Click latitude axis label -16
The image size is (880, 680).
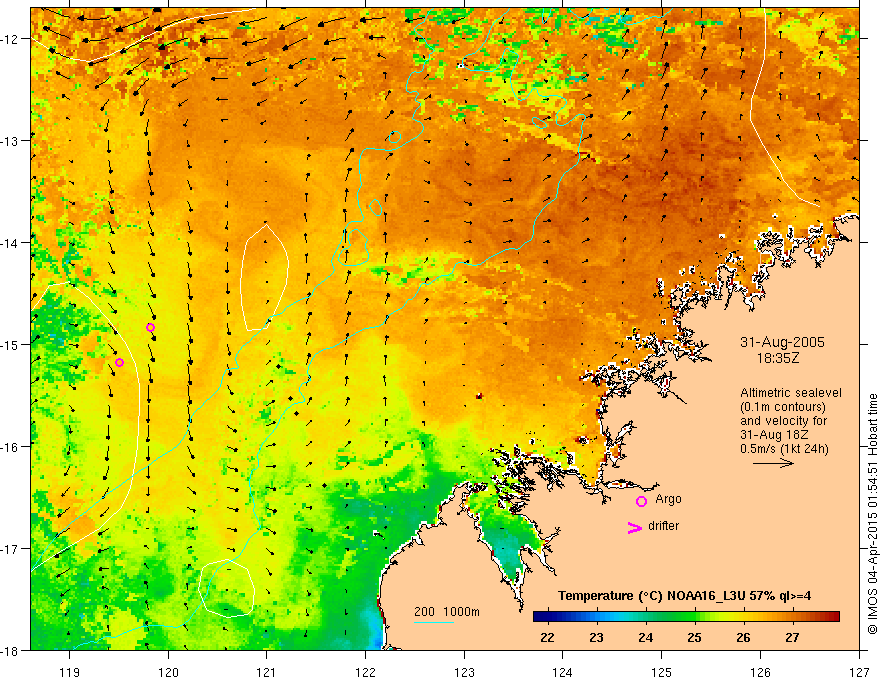[12, 447]
